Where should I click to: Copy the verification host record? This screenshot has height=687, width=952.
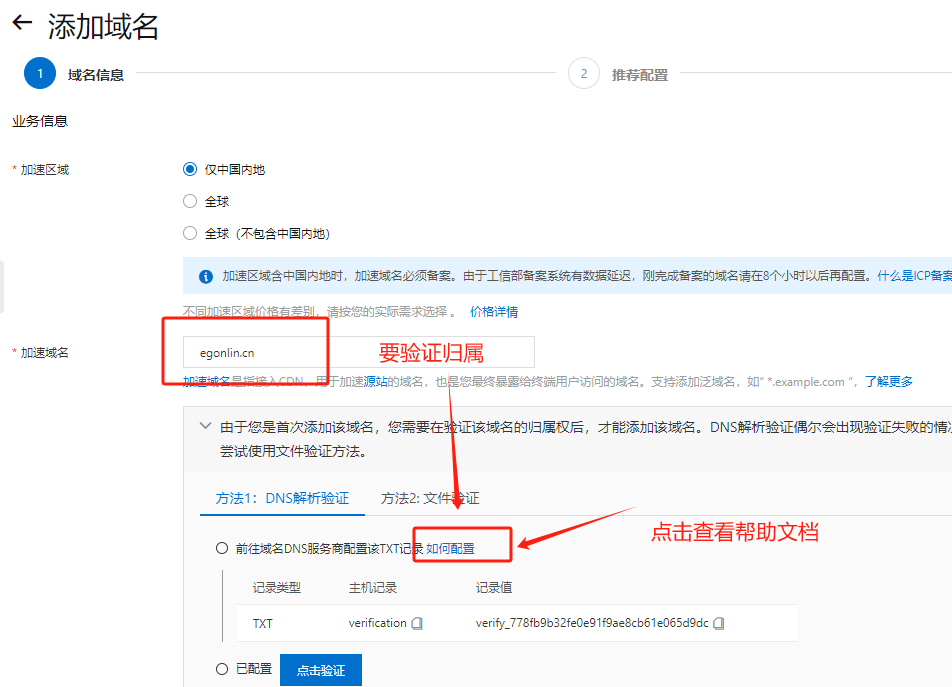[x=418, y=623]
